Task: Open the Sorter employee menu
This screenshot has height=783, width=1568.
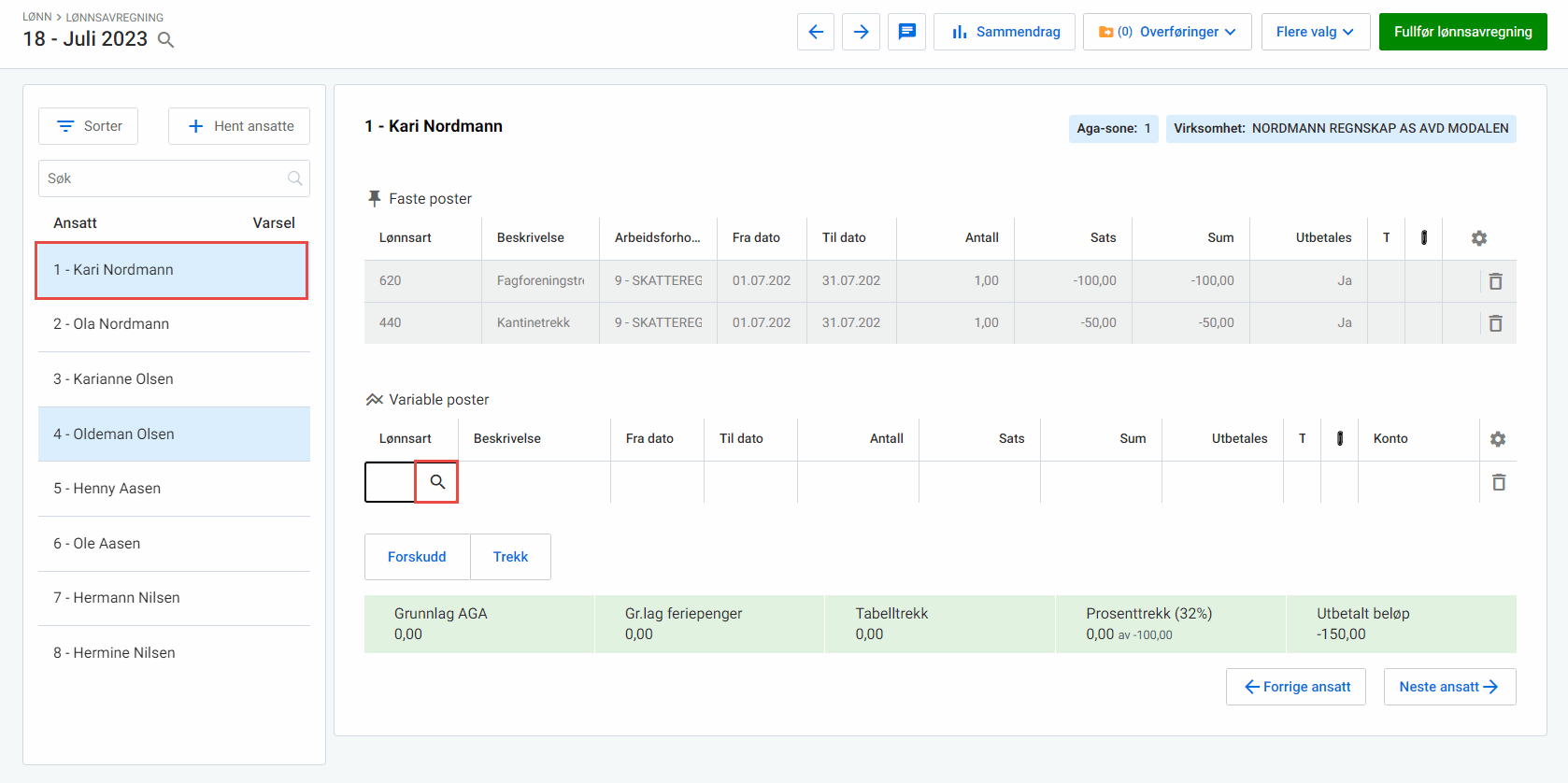Action: coord(89,126)
